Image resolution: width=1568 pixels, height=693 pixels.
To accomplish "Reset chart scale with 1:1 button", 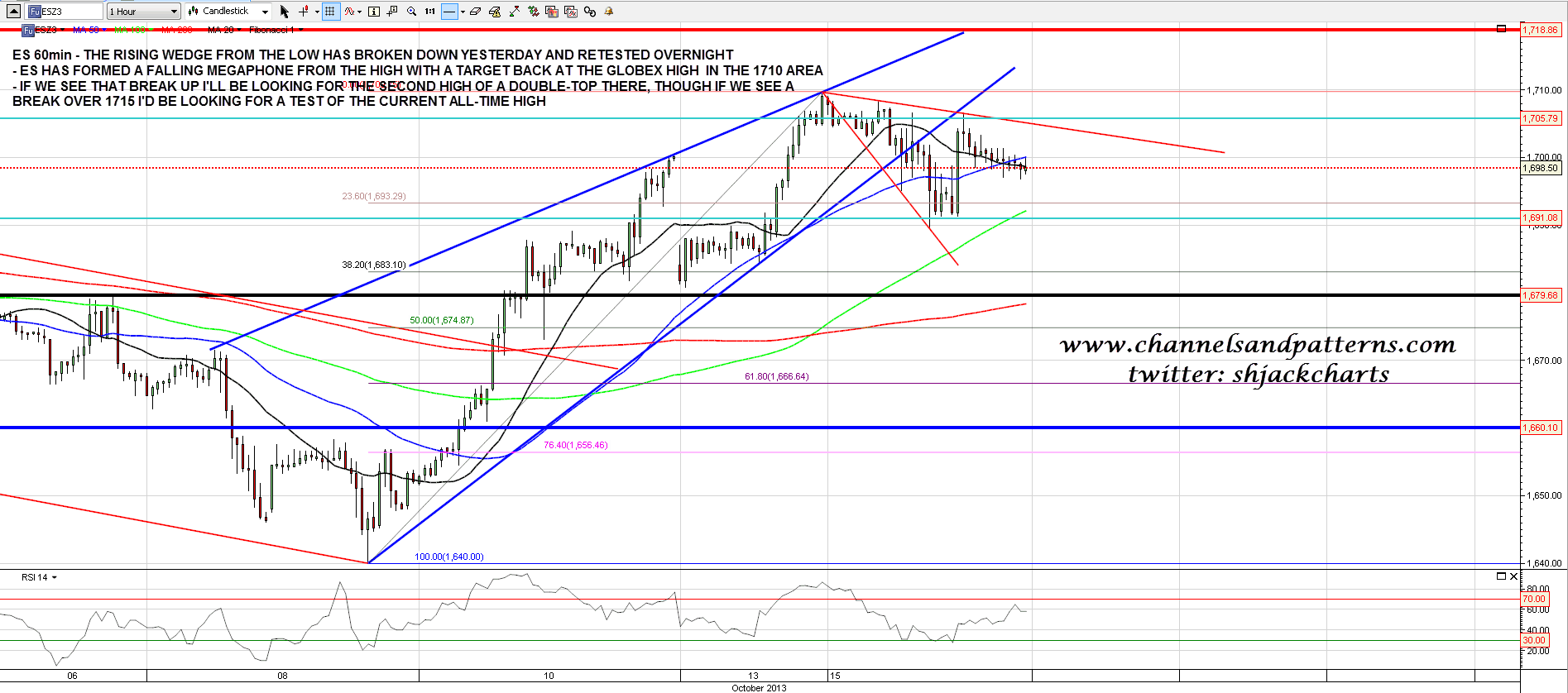I will (x=430, y=12).
